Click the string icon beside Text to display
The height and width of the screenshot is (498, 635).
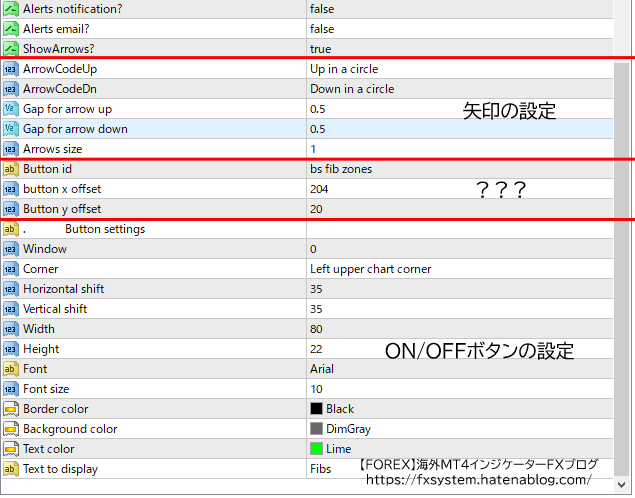coord(11,469)
